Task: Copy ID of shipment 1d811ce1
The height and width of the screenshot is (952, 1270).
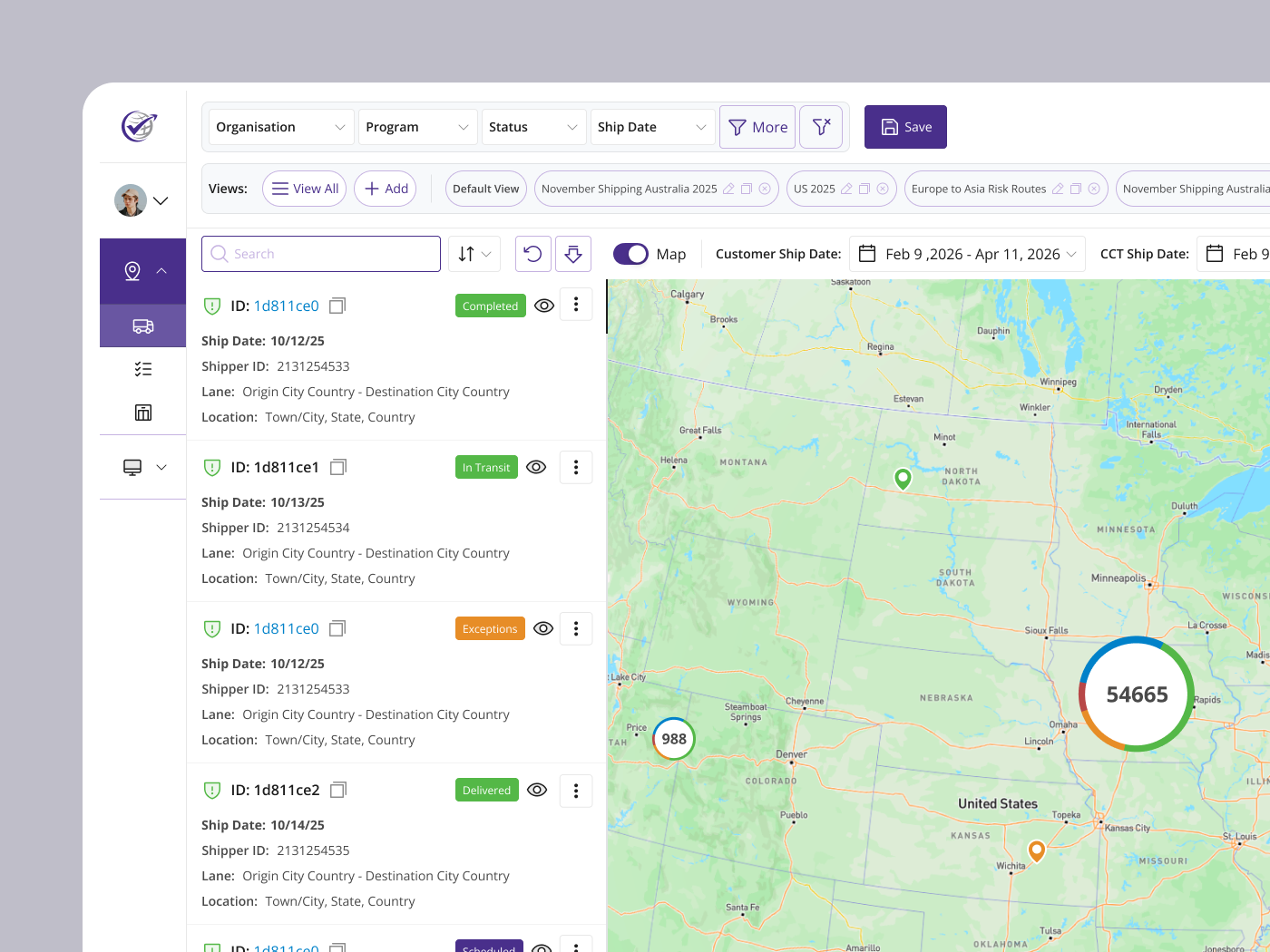Action: [338, 468]
